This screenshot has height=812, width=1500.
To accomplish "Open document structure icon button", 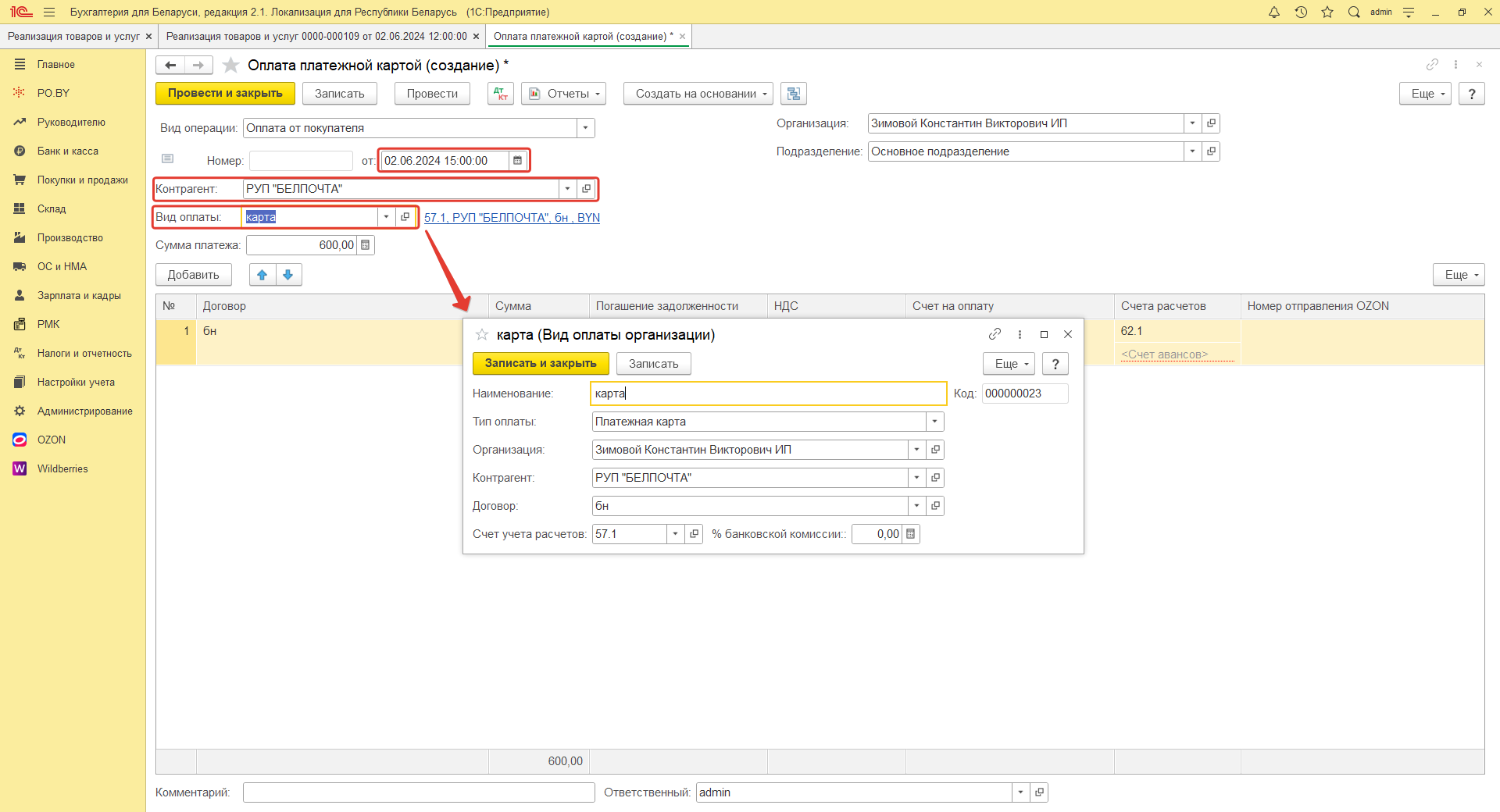I will coord(794,94).
